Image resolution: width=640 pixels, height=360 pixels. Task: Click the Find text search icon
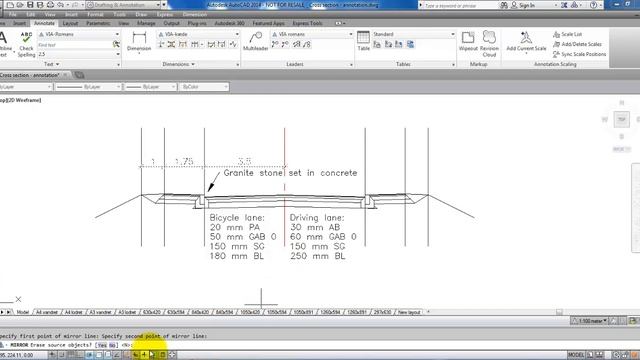(116, 44)
